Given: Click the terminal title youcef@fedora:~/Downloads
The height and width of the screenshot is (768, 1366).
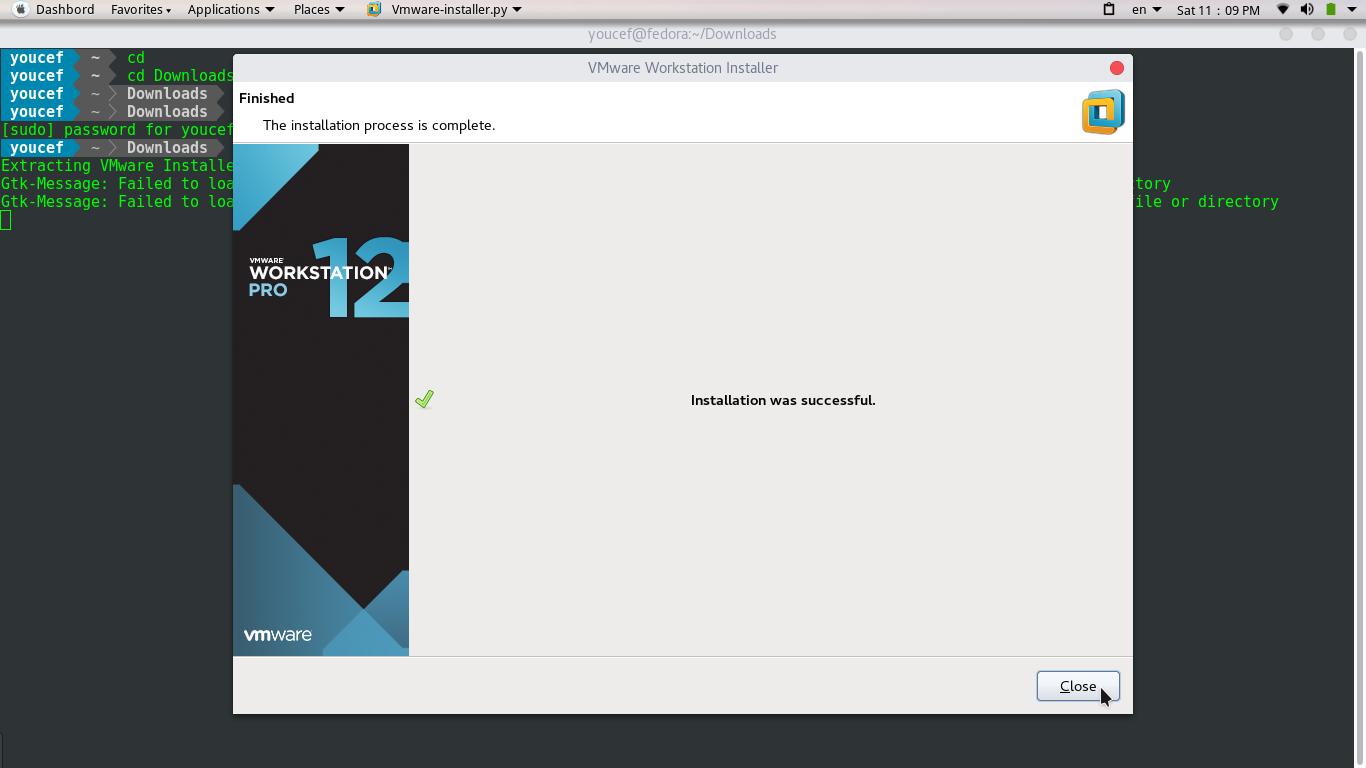Looking at the screenshot, I should coord(683,34).
